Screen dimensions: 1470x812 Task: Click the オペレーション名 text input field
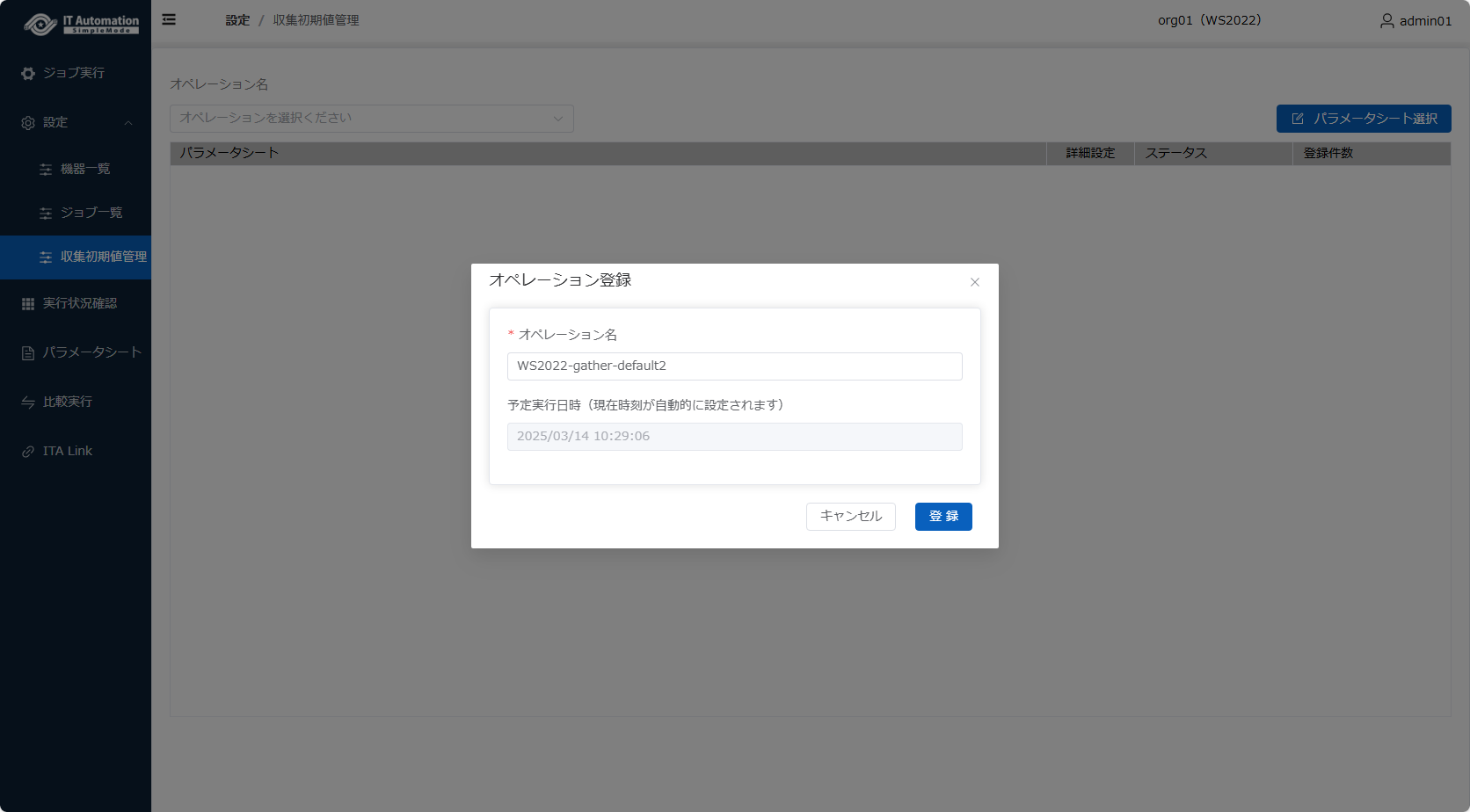tap(734, 366)
